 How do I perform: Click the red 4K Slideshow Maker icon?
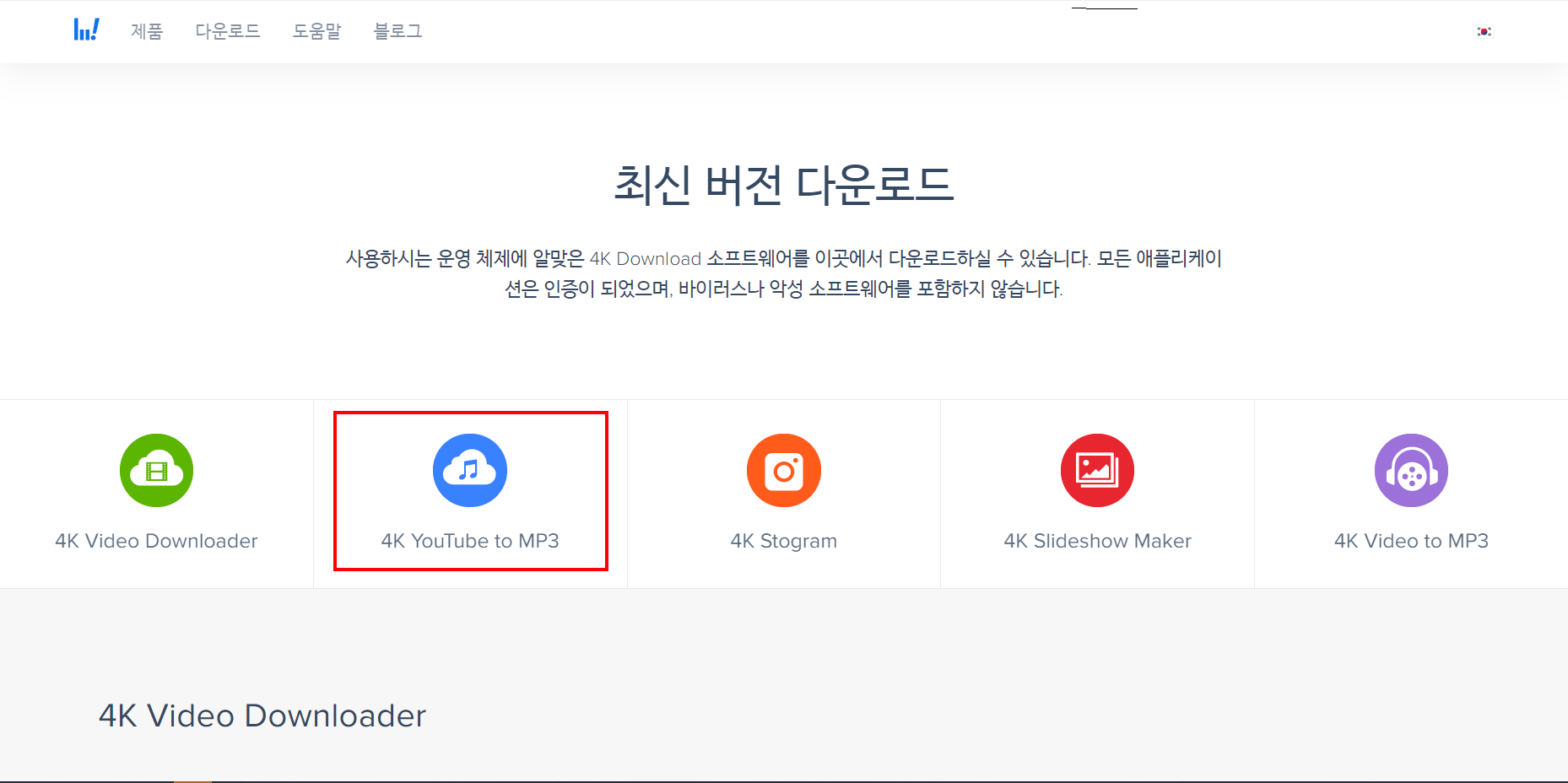pos(1097,470)
